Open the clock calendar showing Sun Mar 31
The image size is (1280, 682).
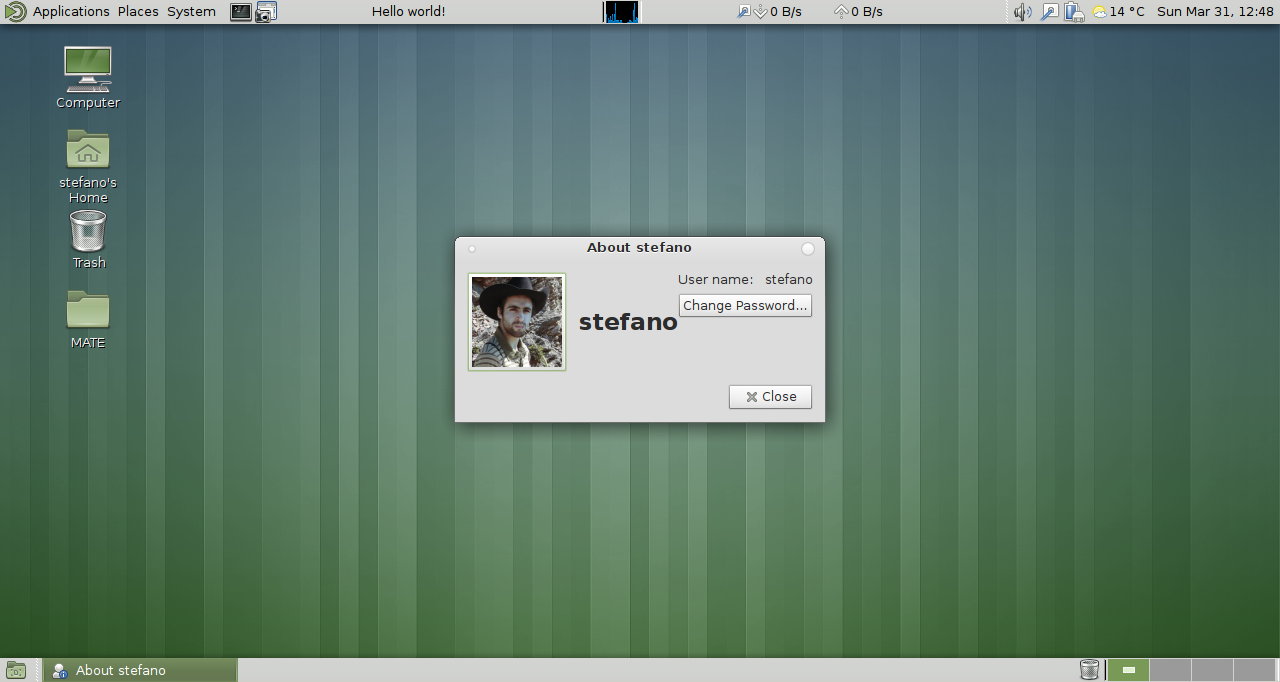coord(1215,12)
